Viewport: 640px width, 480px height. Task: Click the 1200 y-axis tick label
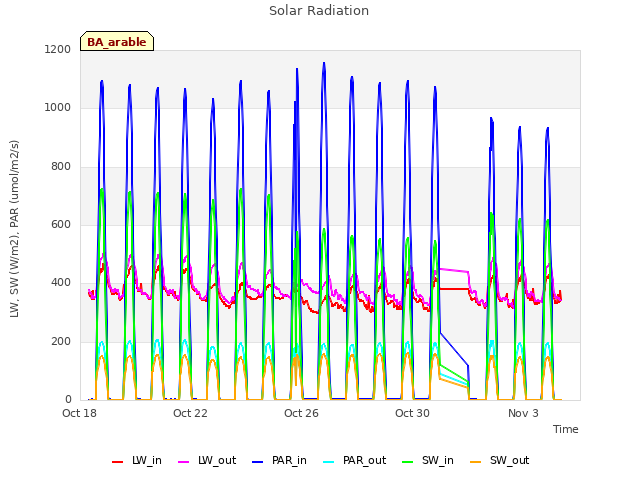(58, 49)
